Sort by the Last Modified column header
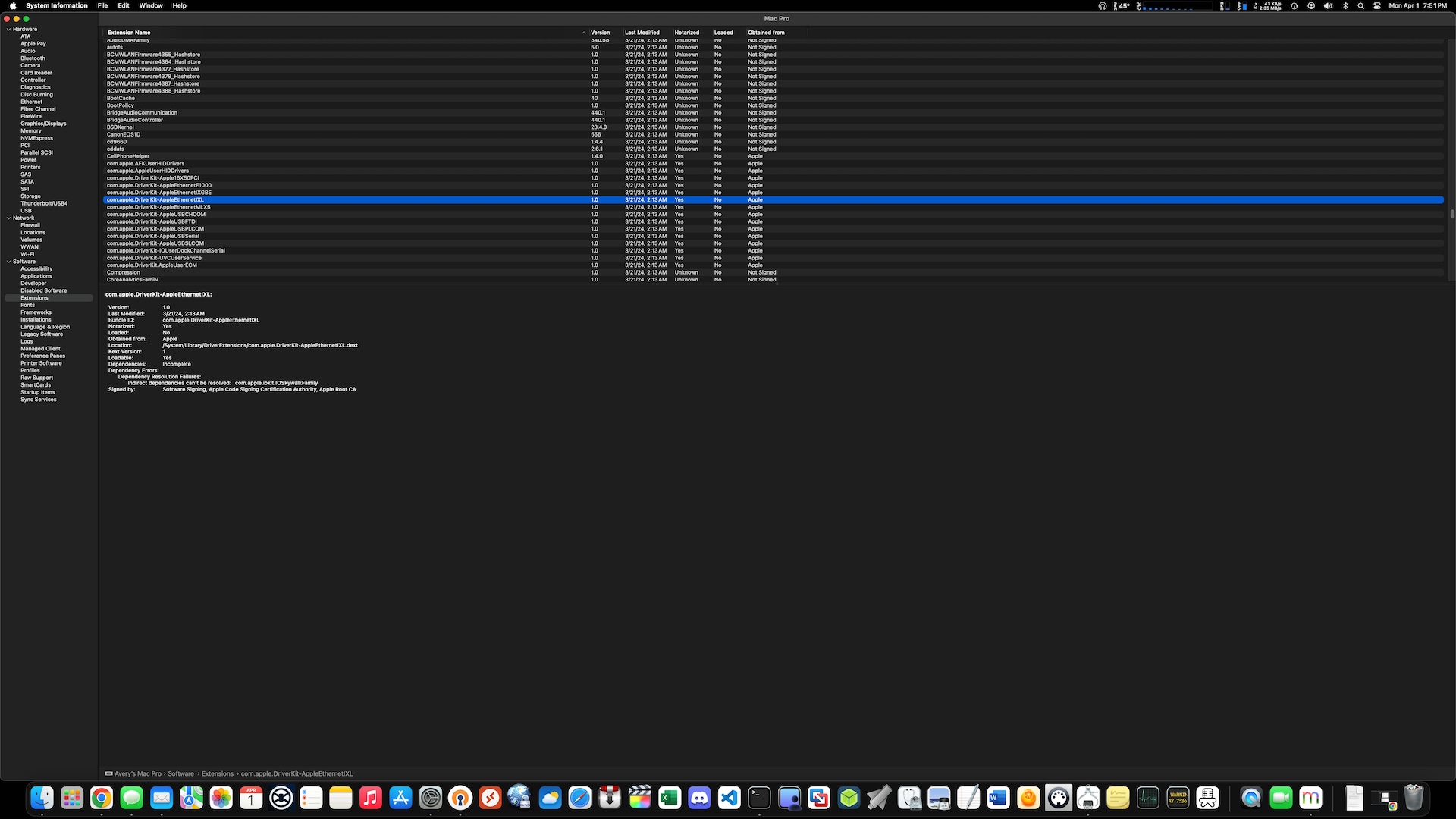The image size is (1456, 819). [x=642, y=33]
